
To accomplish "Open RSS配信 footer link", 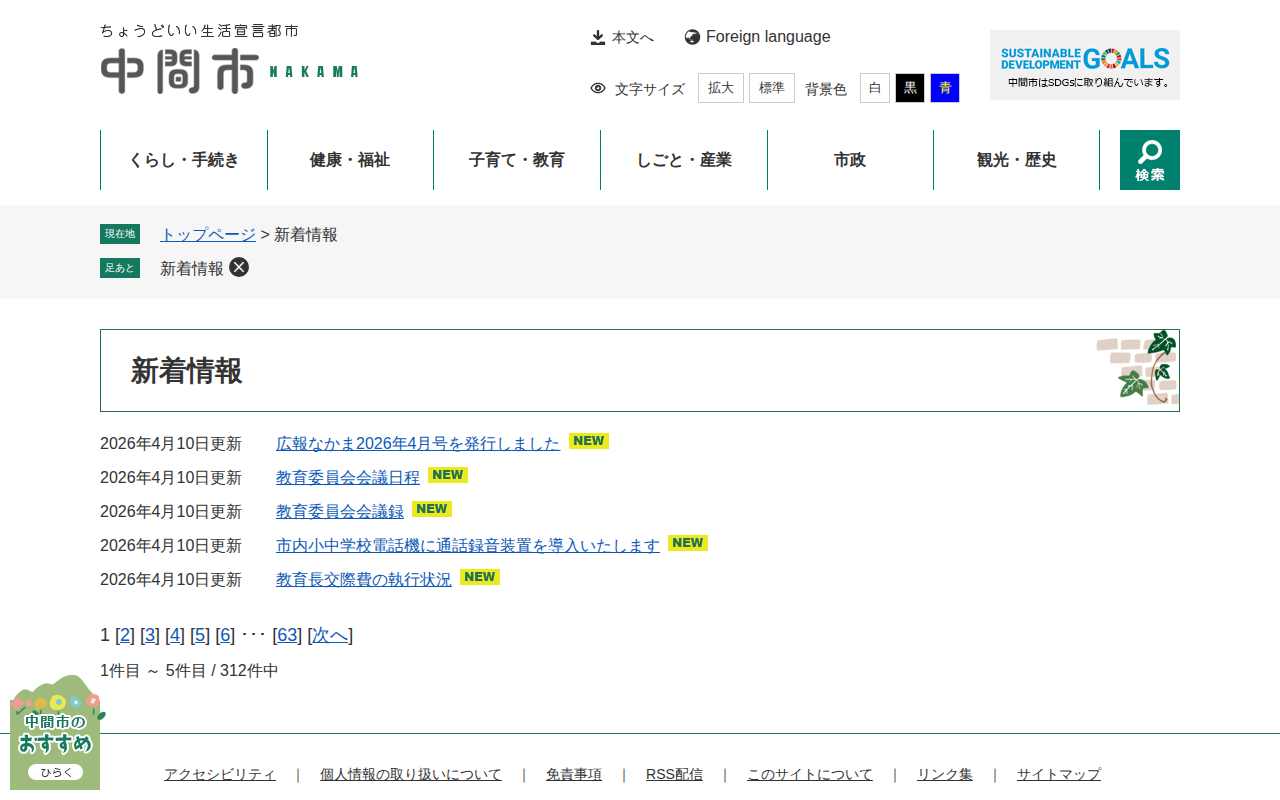I will [674, 774].
